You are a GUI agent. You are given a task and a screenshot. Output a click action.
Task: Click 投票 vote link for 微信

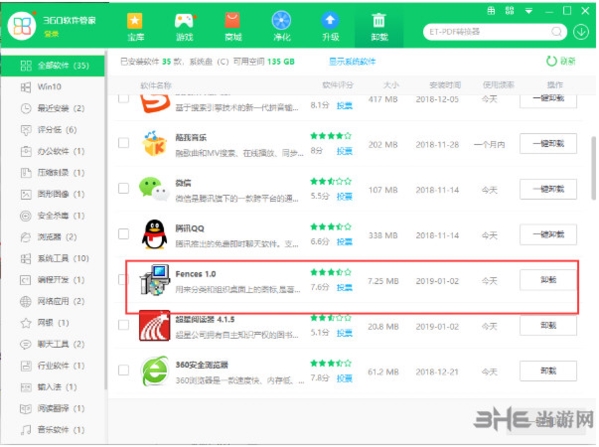click(x=344, y=197)
